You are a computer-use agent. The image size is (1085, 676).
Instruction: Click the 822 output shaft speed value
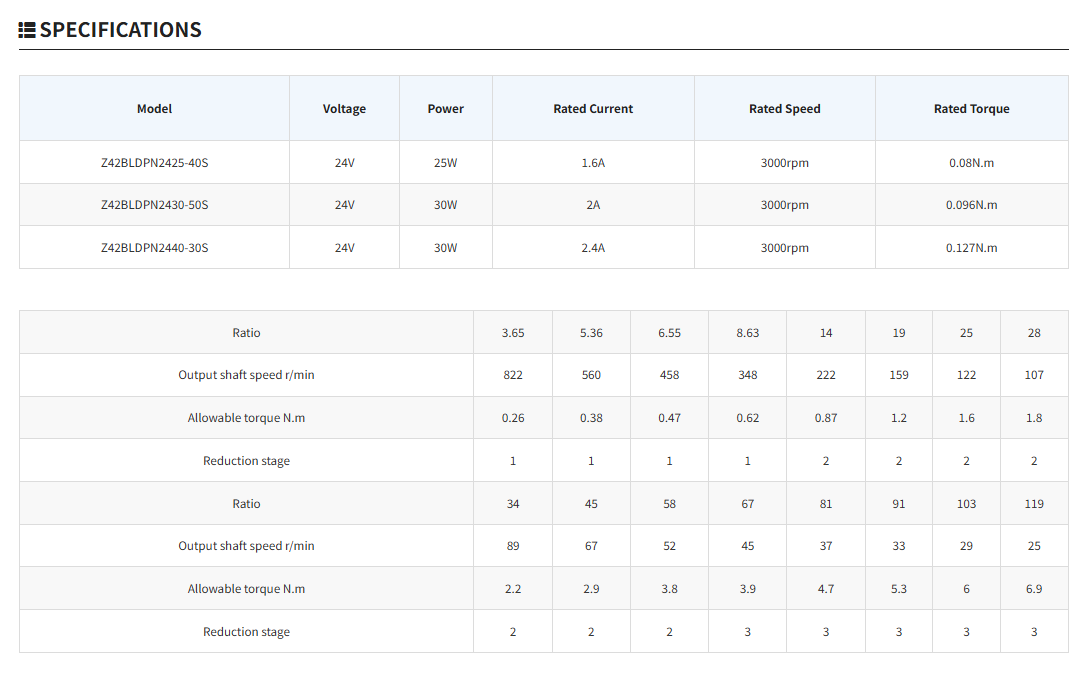513,375
